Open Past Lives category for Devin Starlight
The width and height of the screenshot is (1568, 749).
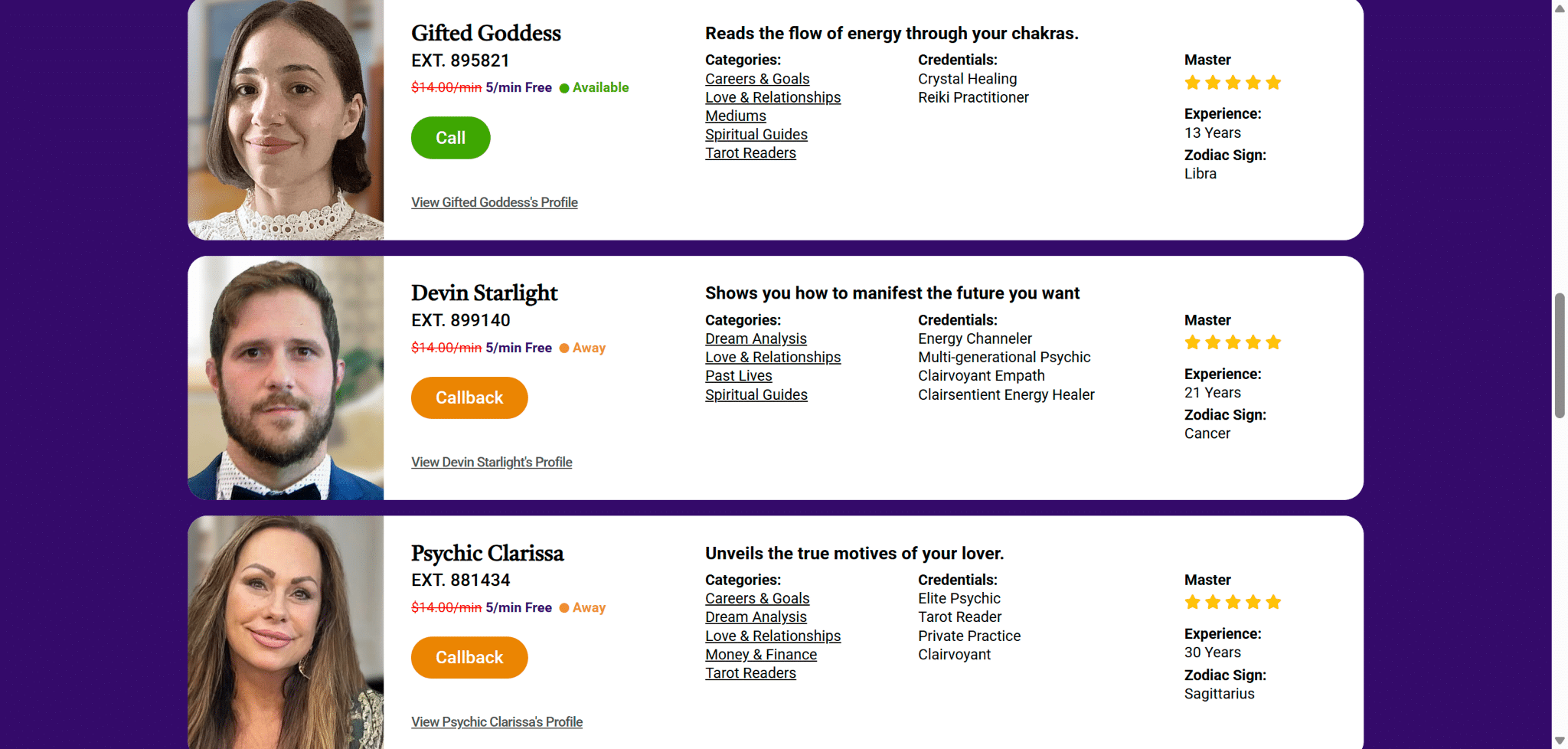click(x=739, y=375)
